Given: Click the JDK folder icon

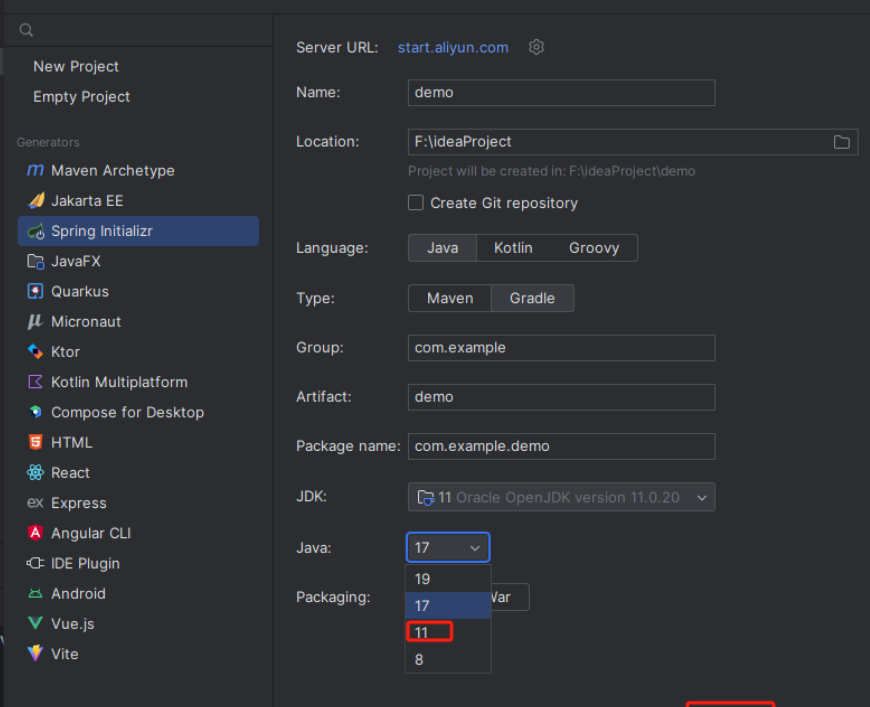Looking at the screenshot, I should click(x=426, y=497).
